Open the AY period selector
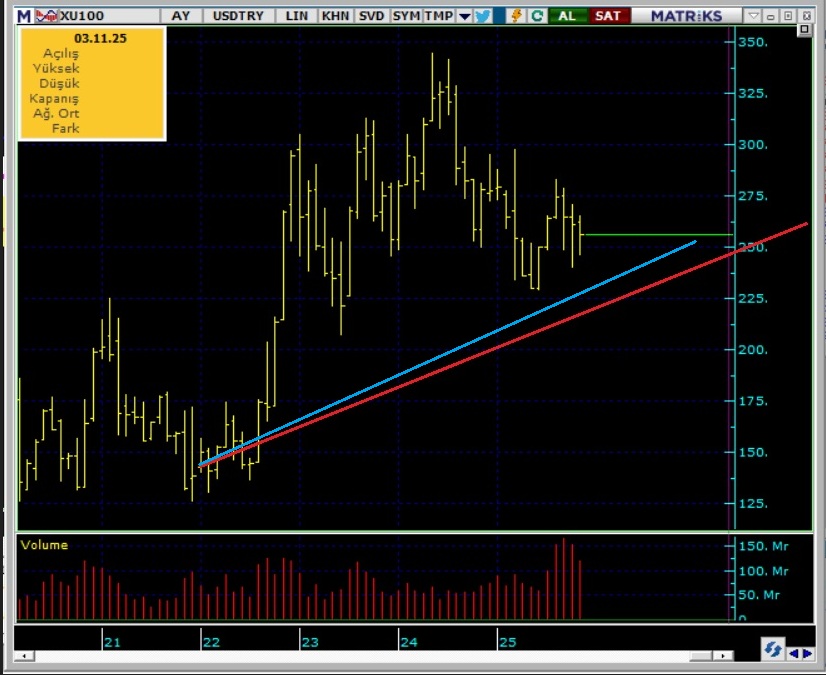 click(181, 16)
